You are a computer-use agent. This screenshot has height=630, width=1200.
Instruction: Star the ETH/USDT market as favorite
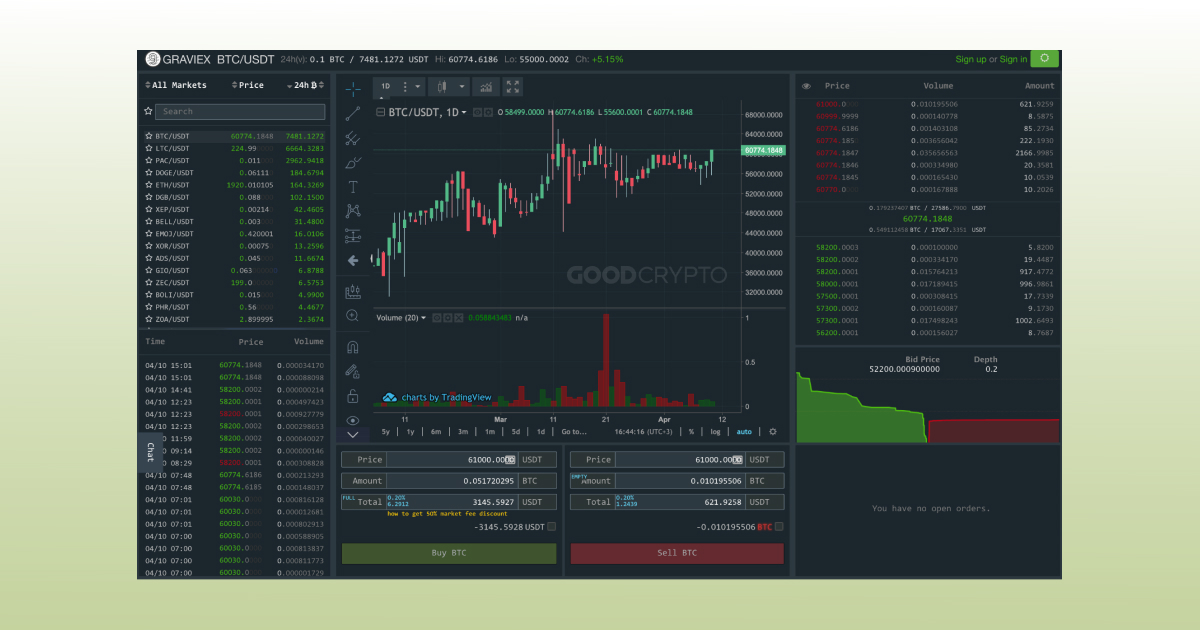click(149, 185)
